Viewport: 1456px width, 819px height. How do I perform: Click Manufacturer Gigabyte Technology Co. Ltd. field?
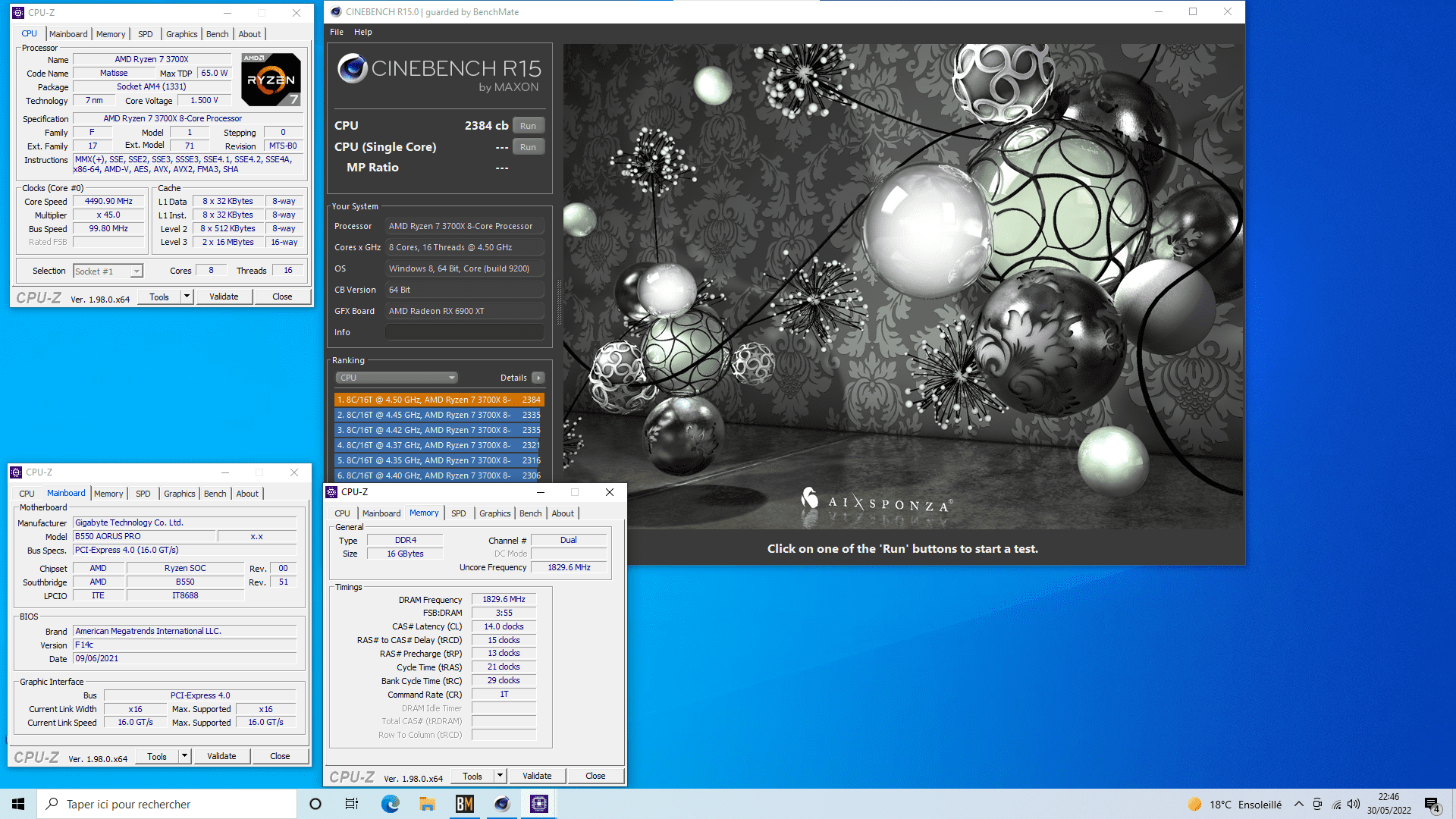coord(184,522)
